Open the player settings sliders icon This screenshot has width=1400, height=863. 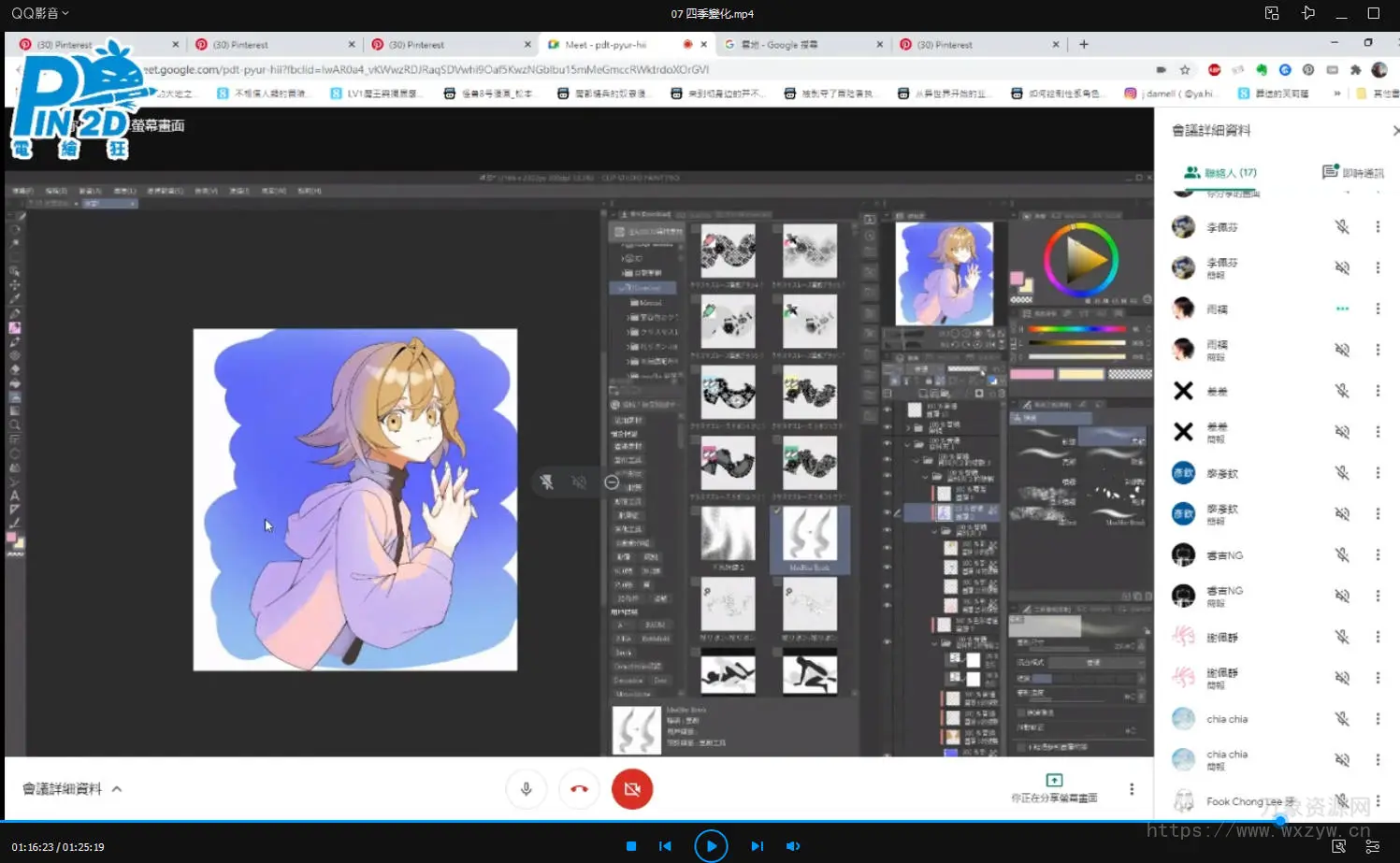pyautogui.click(x=1372, y=846)
